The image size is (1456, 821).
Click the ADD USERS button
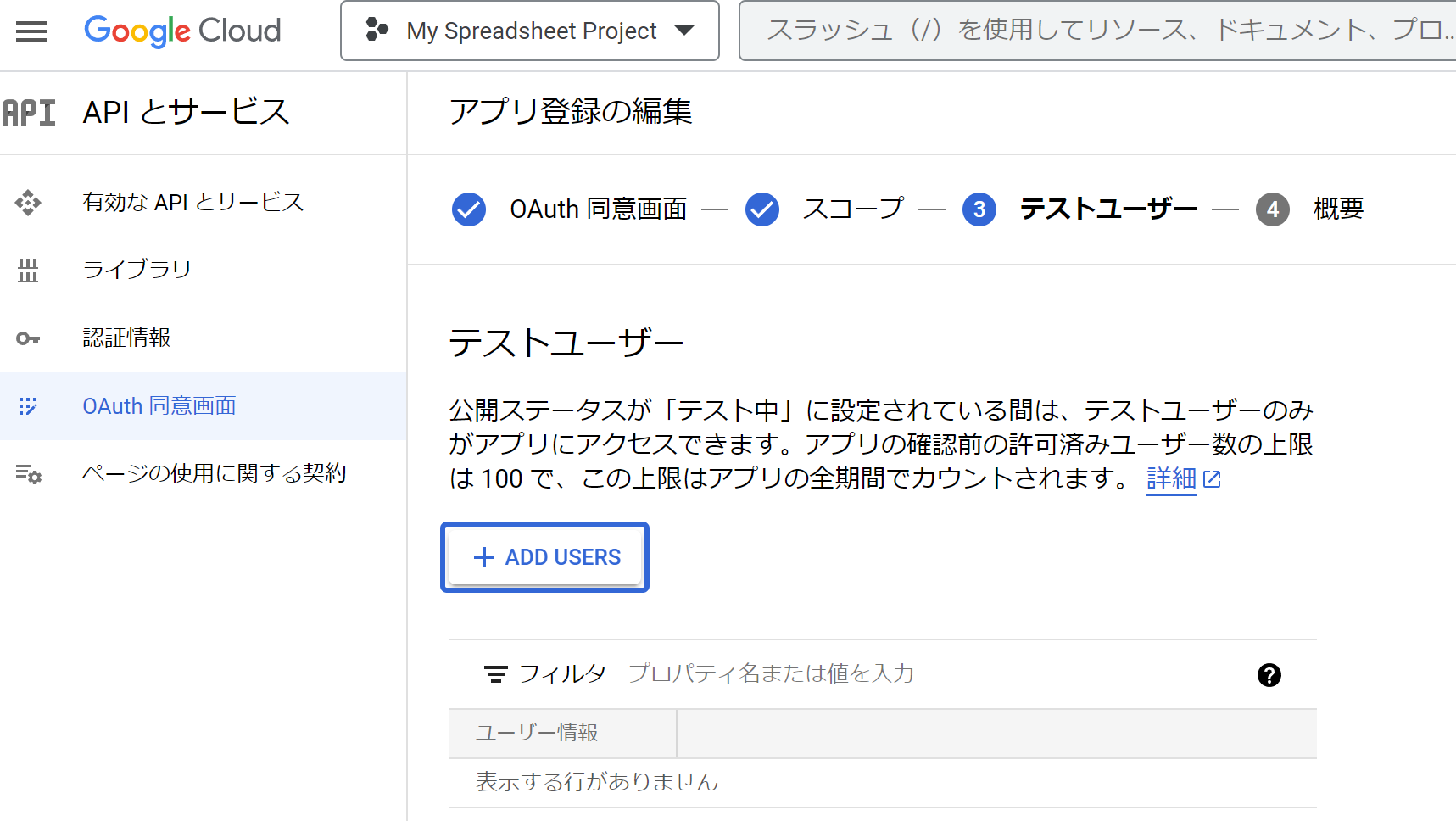point(544,557)
